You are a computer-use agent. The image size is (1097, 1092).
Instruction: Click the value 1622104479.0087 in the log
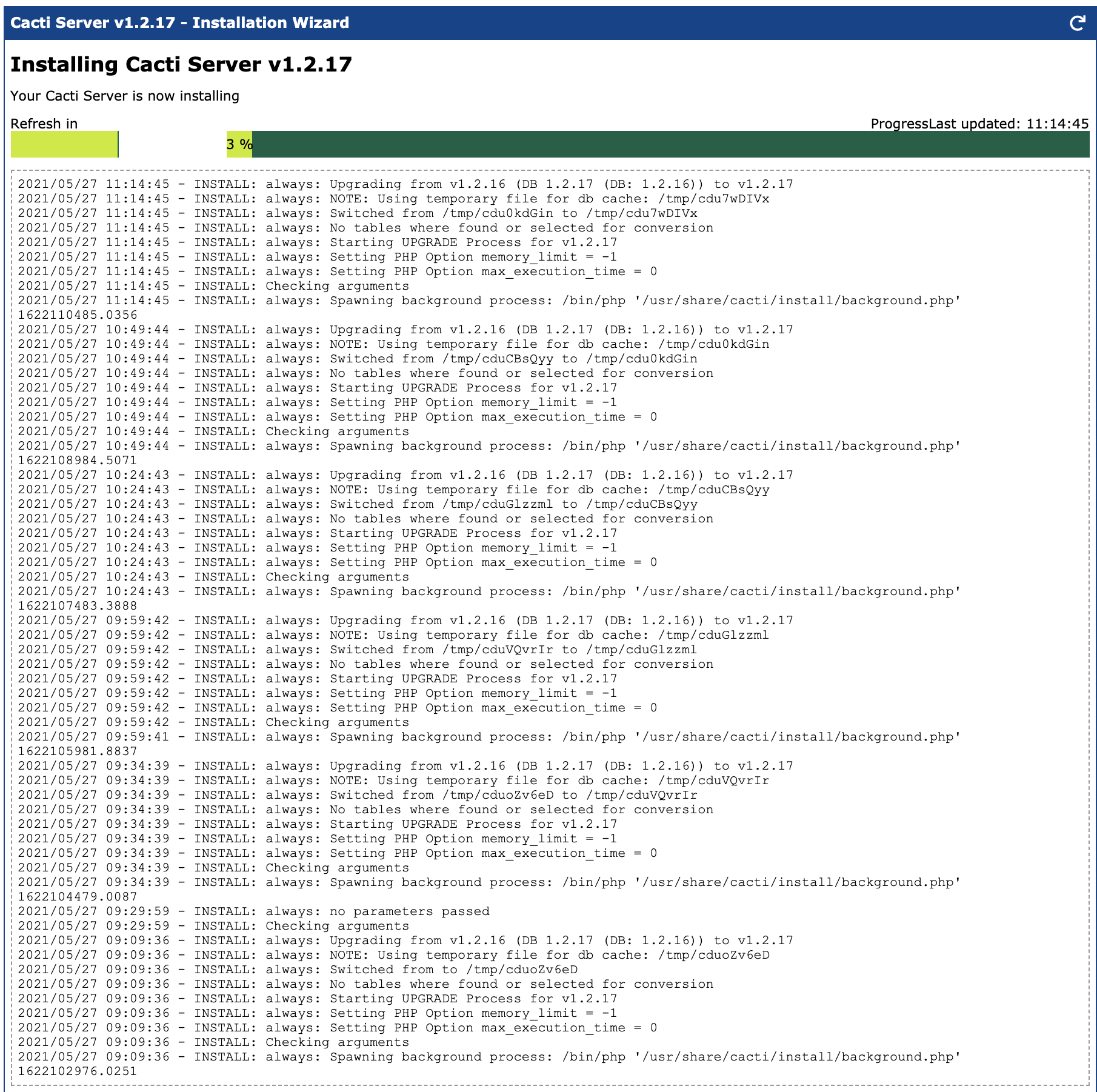pyautogui.click(x=78, y=897)
